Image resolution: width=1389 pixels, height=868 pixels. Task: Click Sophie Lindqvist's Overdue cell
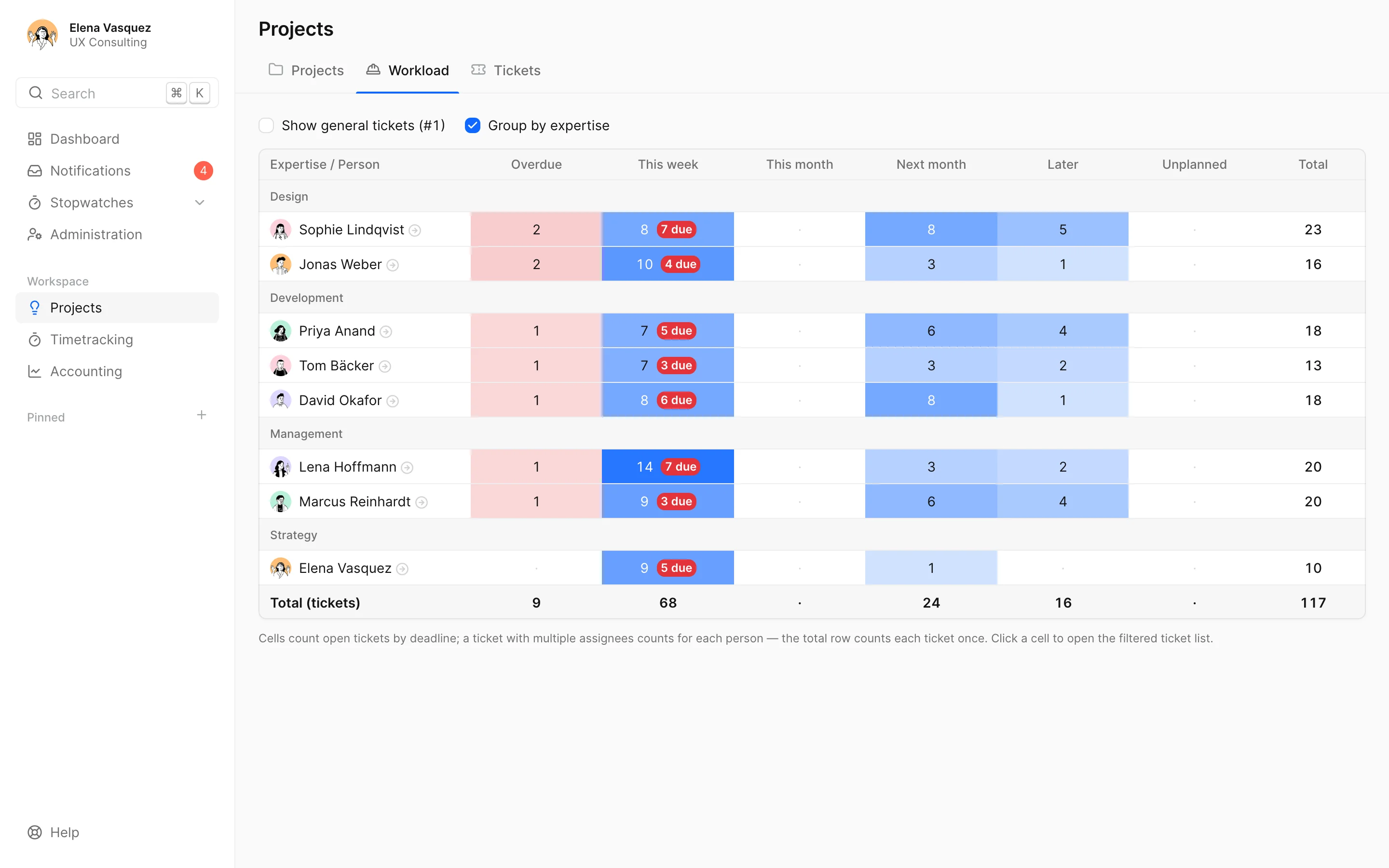[x=536, y=230]
